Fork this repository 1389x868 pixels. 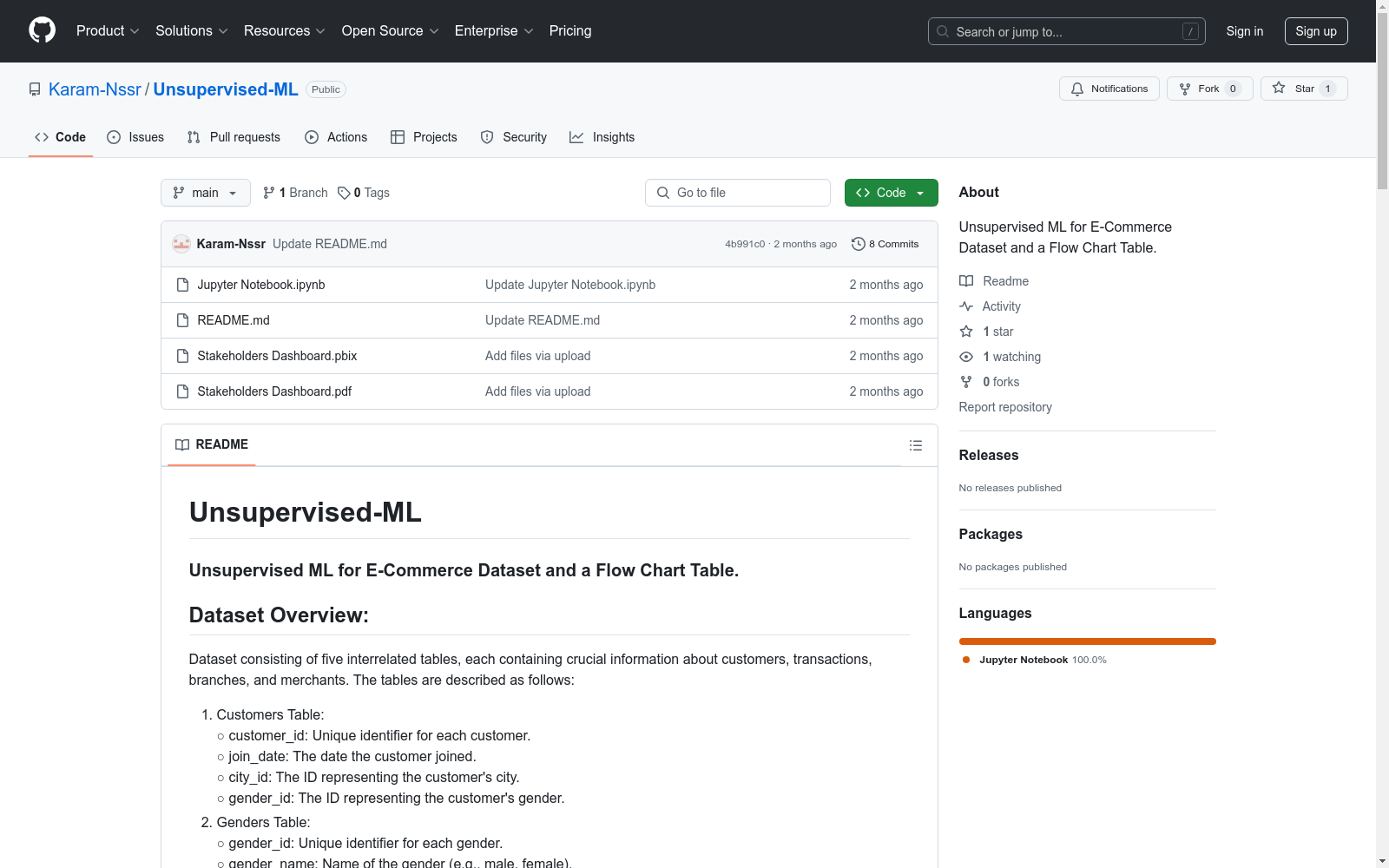(1208, 89)
